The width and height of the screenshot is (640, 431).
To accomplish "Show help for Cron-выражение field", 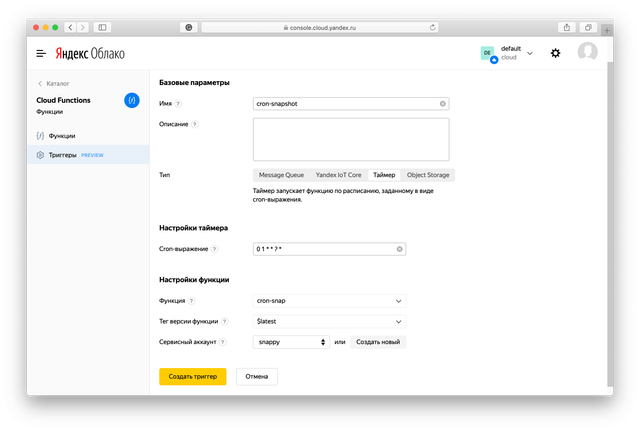I will pos(215,249).
